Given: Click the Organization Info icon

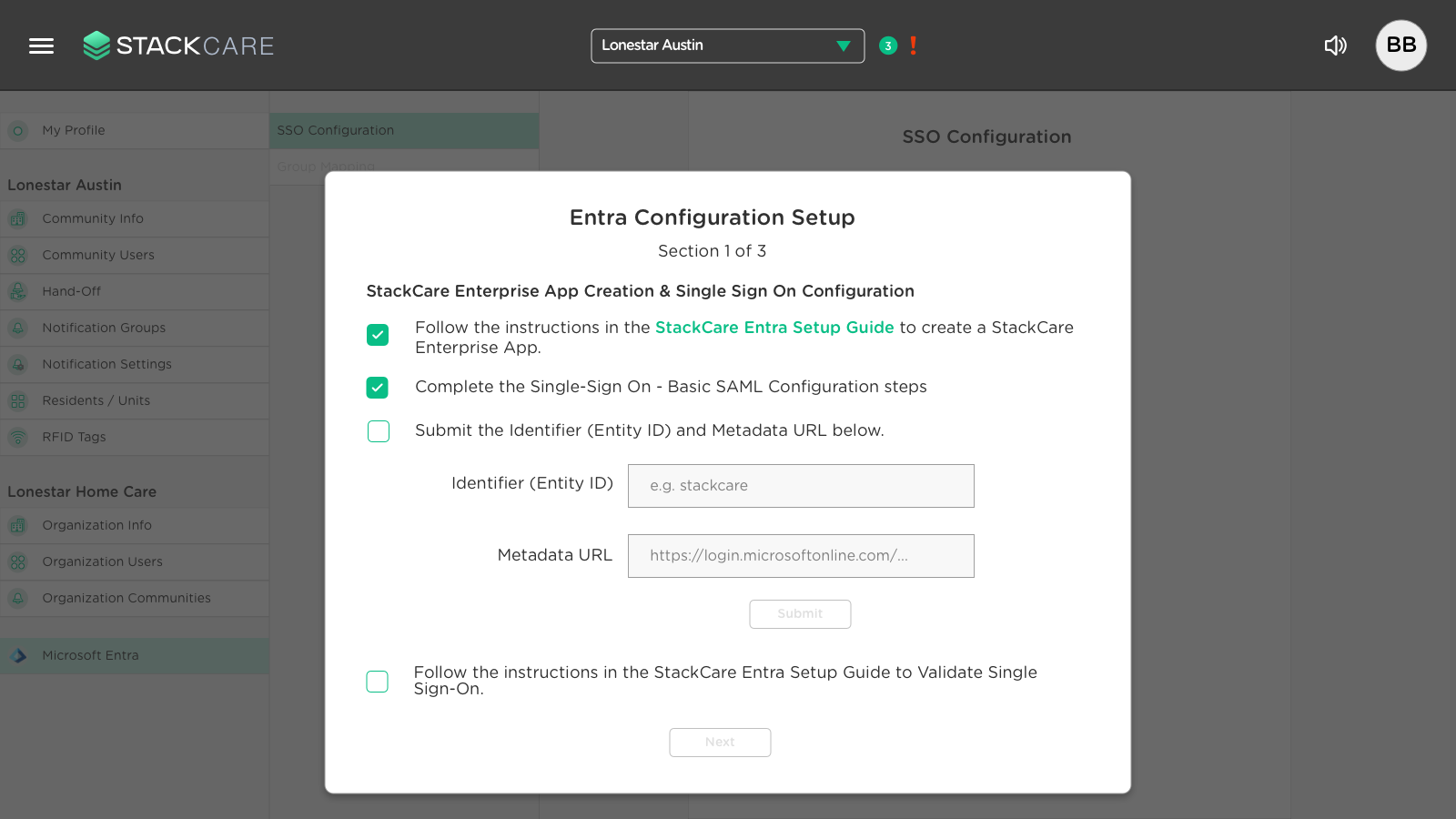Looking at the screenshot, I should (x=18, y=526).
